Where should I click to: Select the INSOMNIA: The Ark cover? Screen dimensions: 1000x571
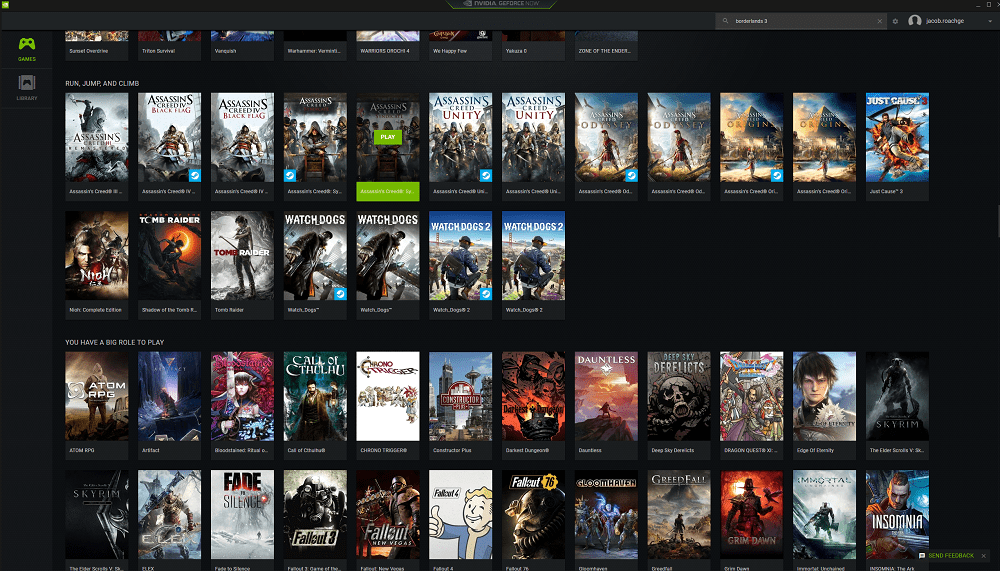click(x=897, y=515)
